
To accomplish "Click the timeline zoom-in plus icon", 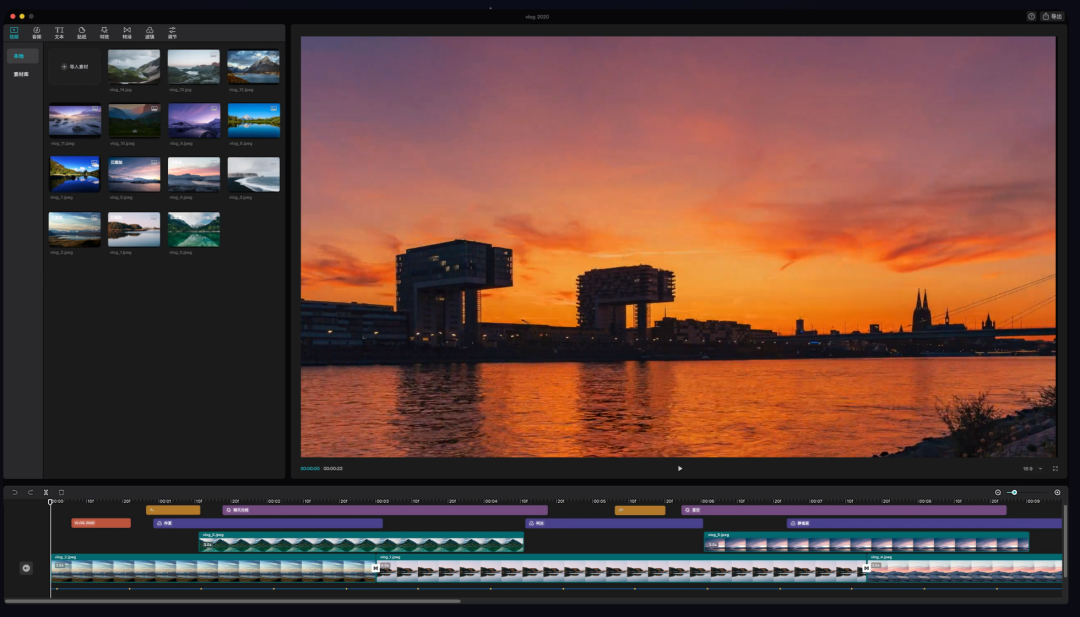I will pos(1057,492).
